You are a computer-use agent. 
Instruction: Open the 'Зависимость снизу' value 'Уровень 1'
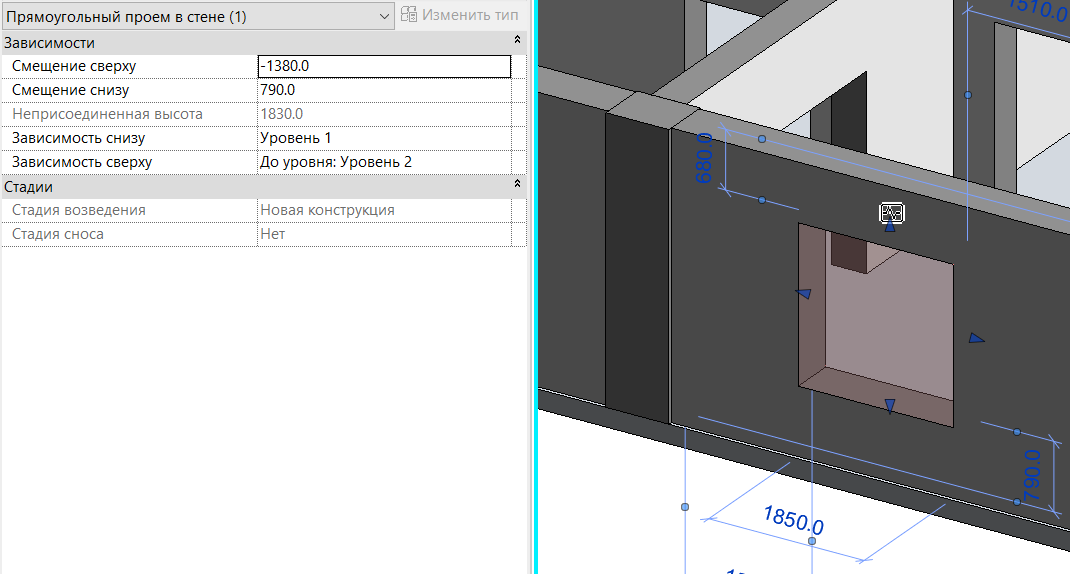[384, 138]
